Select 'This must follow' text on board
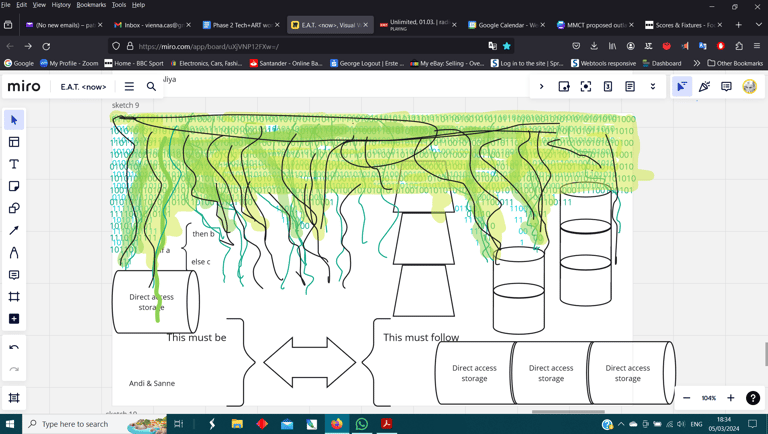Viewport: 768px width, 434px height. [x=421, y=338]
